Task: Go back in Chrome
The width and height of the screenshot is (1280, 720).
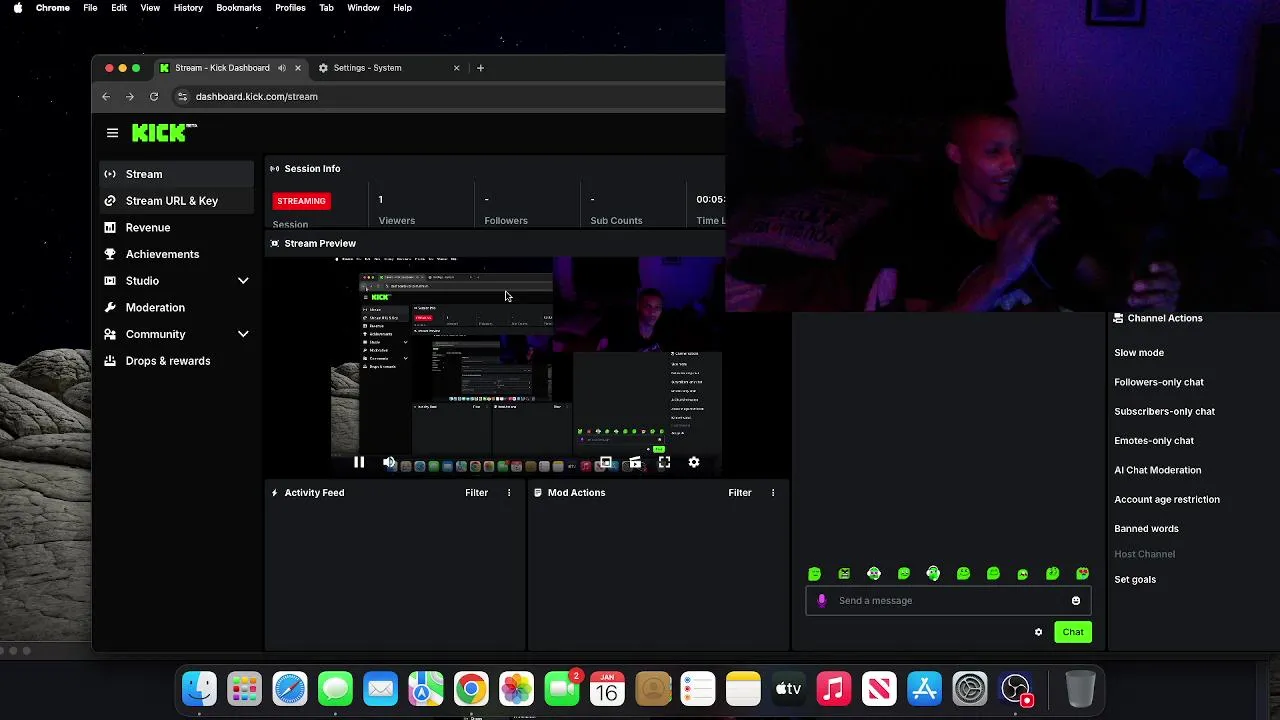Action: (106, 97)
